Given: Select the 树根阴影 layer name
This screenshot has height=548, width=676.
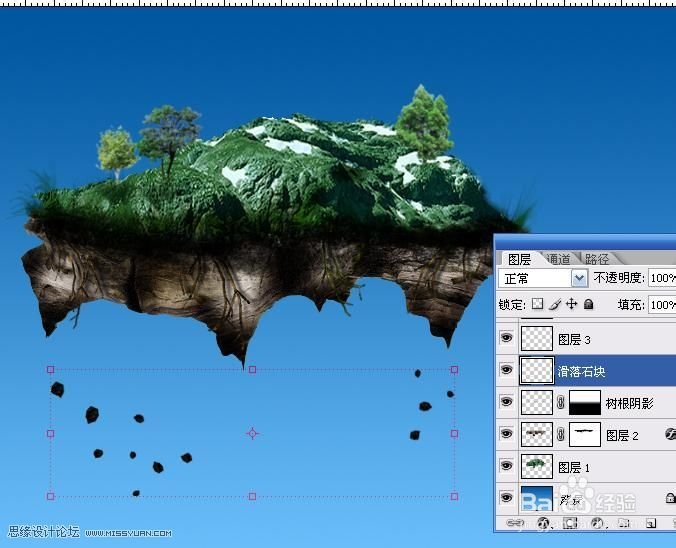Looking at the screenshot, I should click(629, 403).
